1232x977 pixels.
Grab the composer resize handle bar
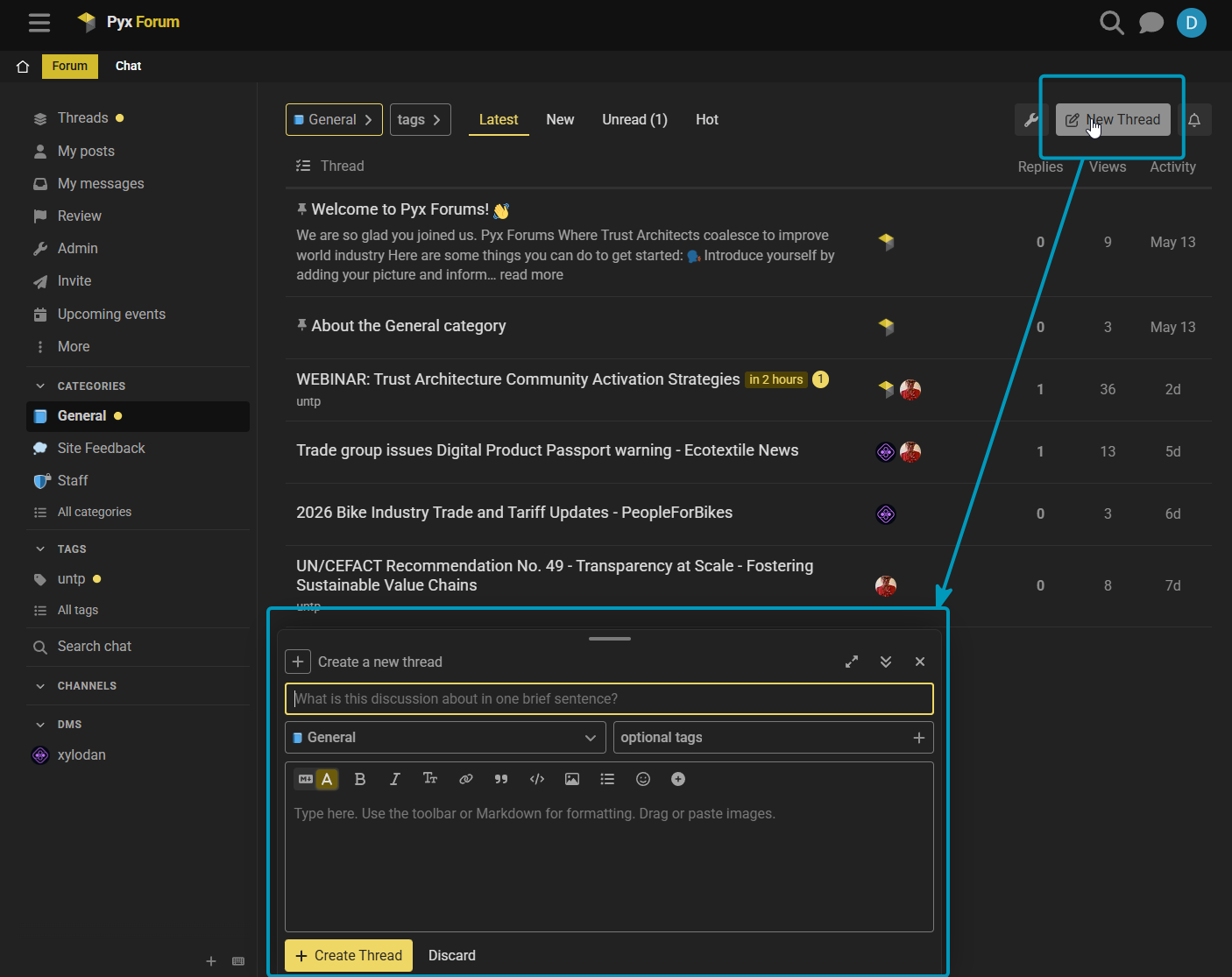[610, 639]
